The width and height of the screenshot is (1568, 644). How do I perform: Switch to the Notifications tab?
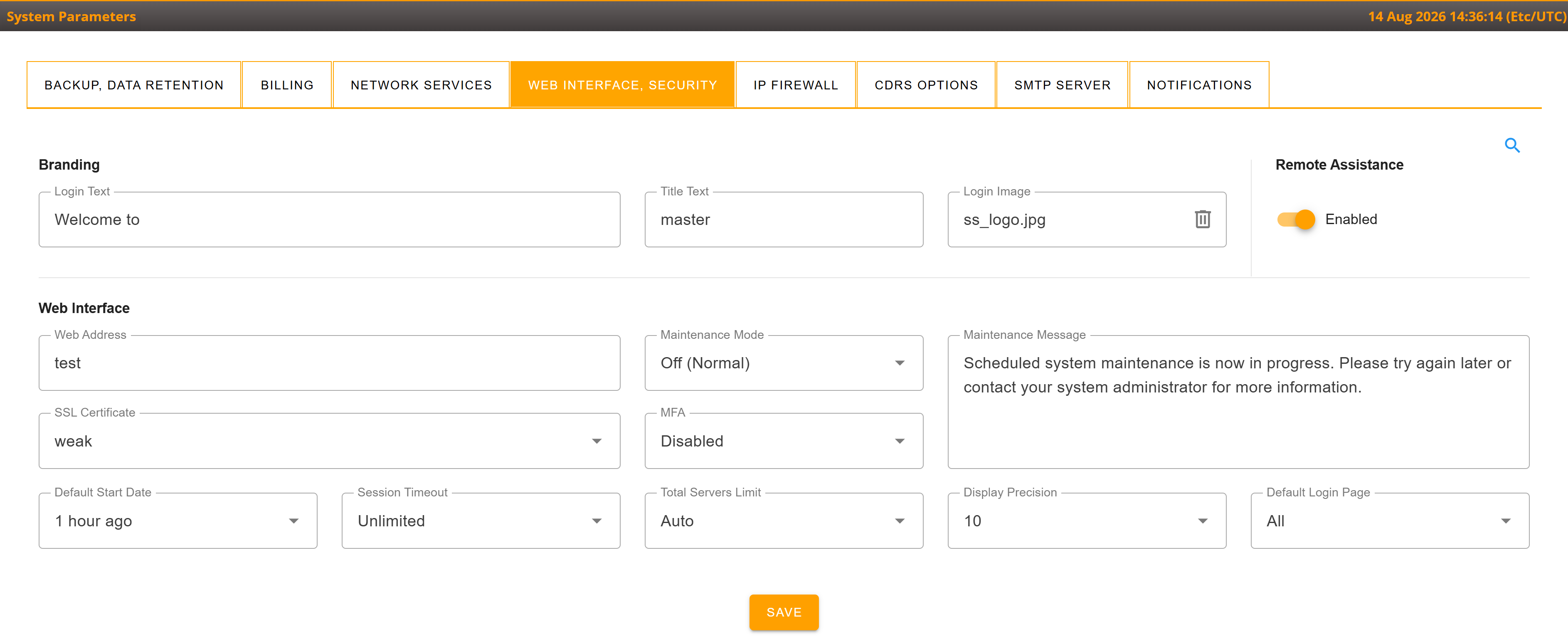[1199, 85]
